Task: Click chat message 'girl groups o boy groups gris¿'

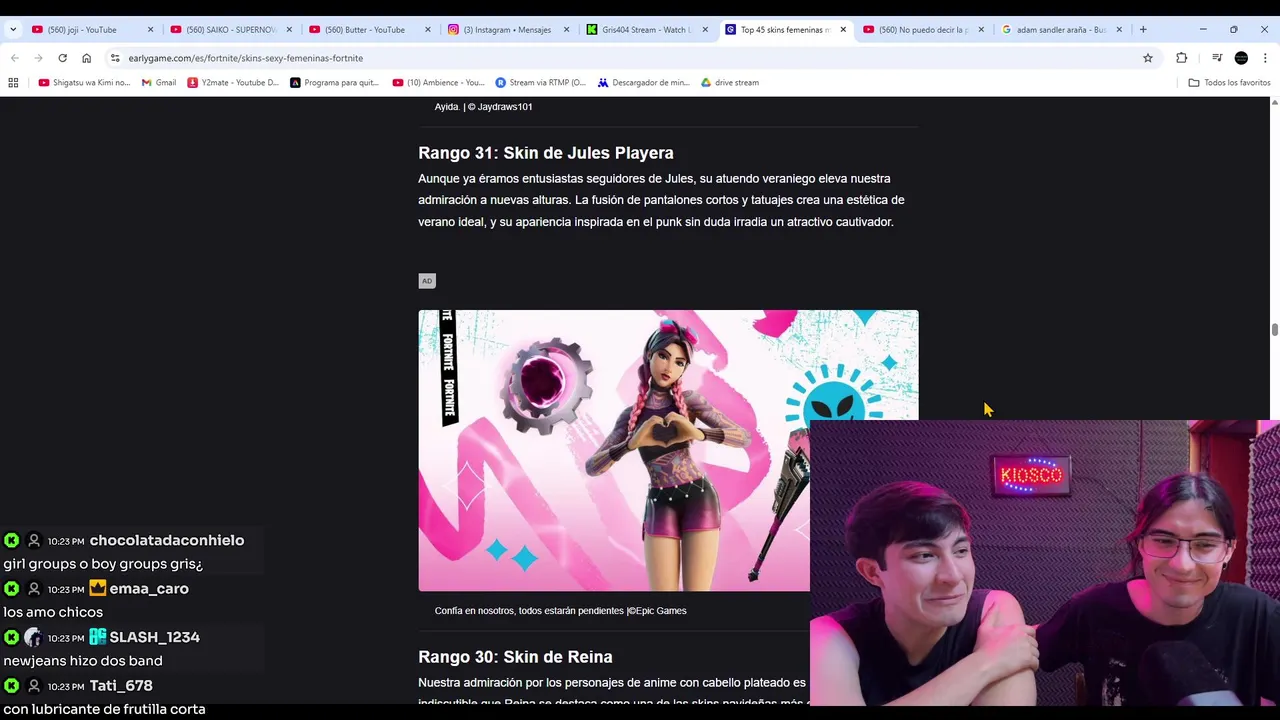Action: pyautogui.click(x=103, y=564)
